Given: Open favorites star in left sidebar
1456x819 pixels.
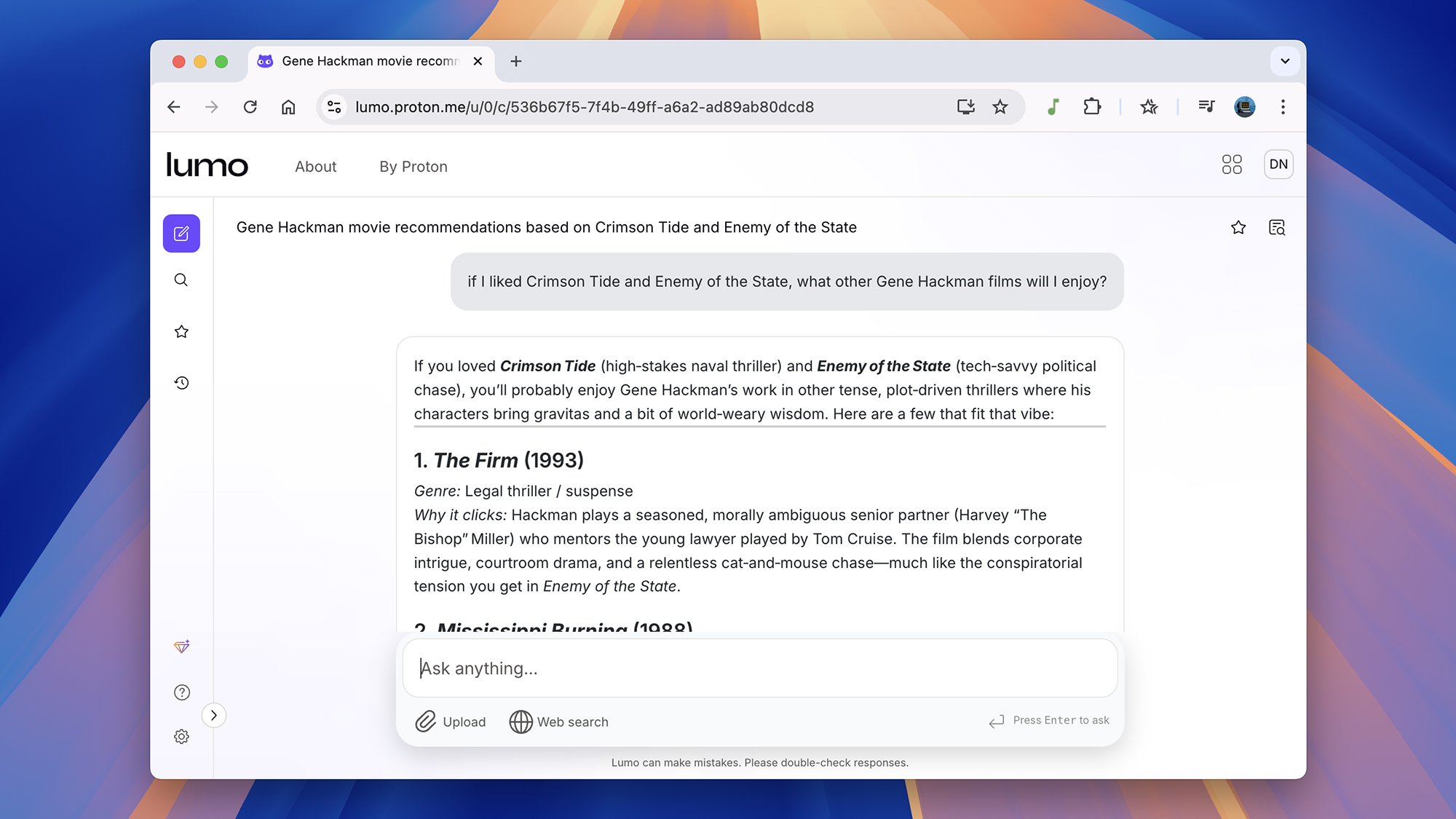Looking at the screenshot, I should click(x=181, y=332).
